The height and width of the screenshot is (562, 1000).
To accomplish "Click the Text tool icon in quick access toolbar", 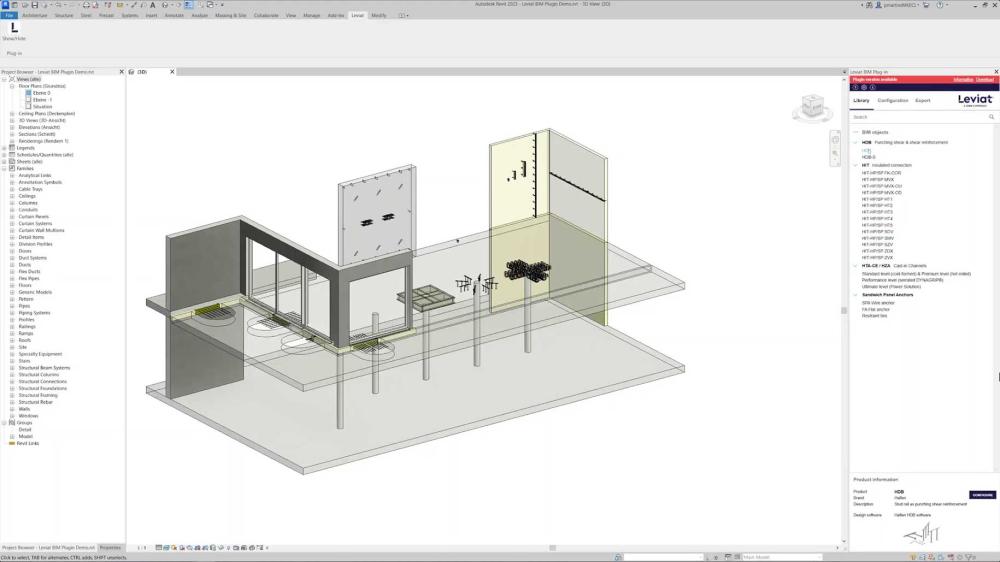I will click(x=152, y=4).
